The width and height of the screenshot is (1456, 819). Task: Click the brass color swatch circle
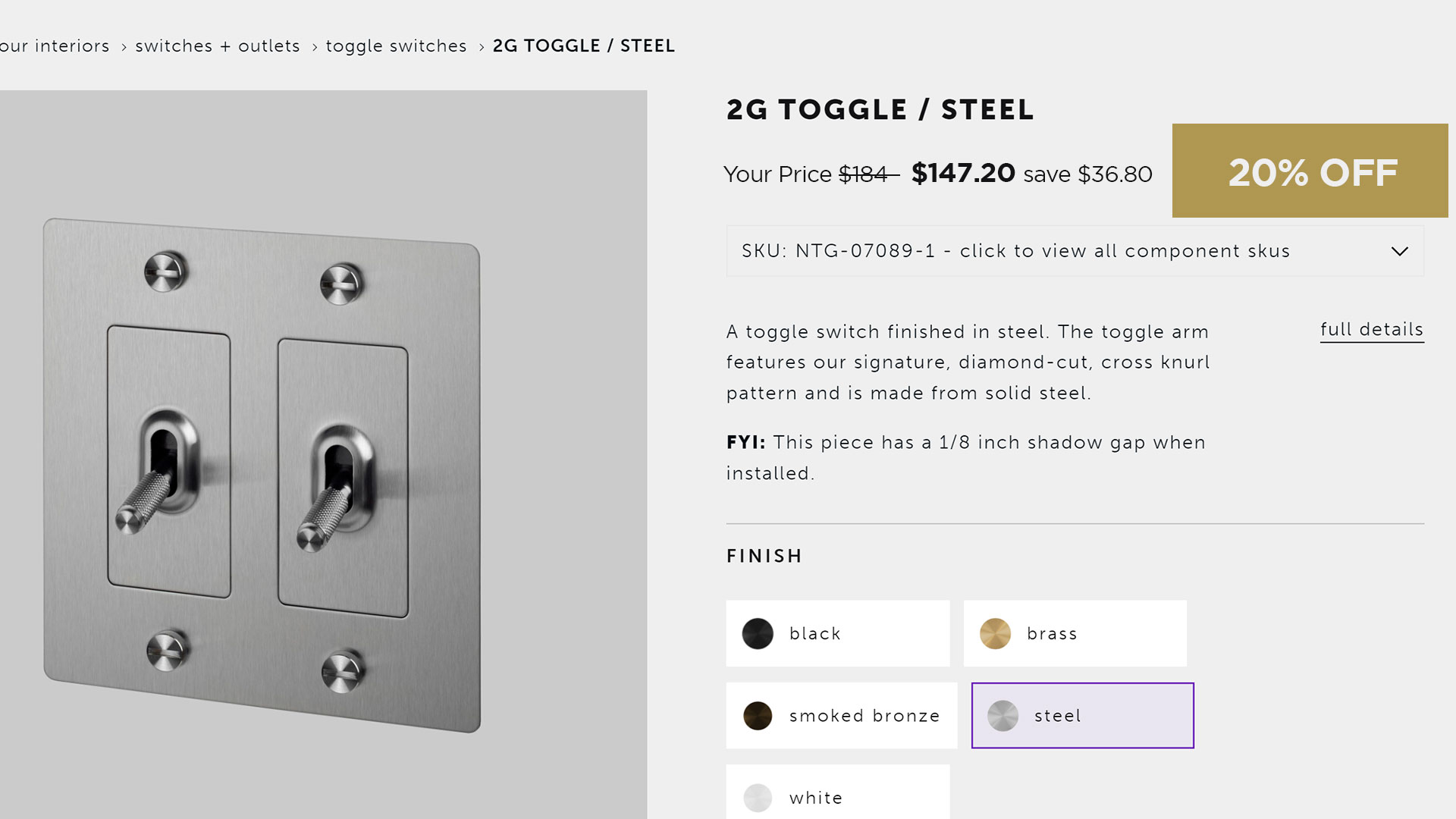(995, 633)
